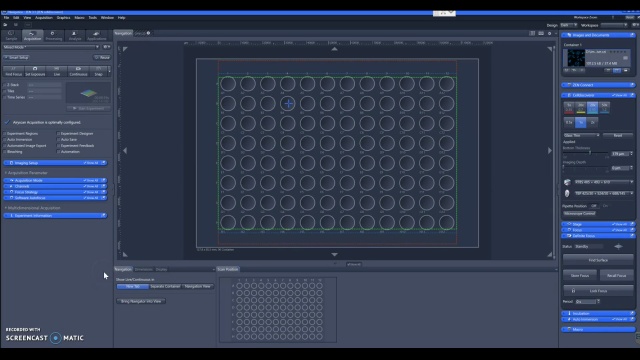The height and width of the screenshot is (360, 640).
Task: Expand the Experiment Information panel
Action: tap(55, 216)
